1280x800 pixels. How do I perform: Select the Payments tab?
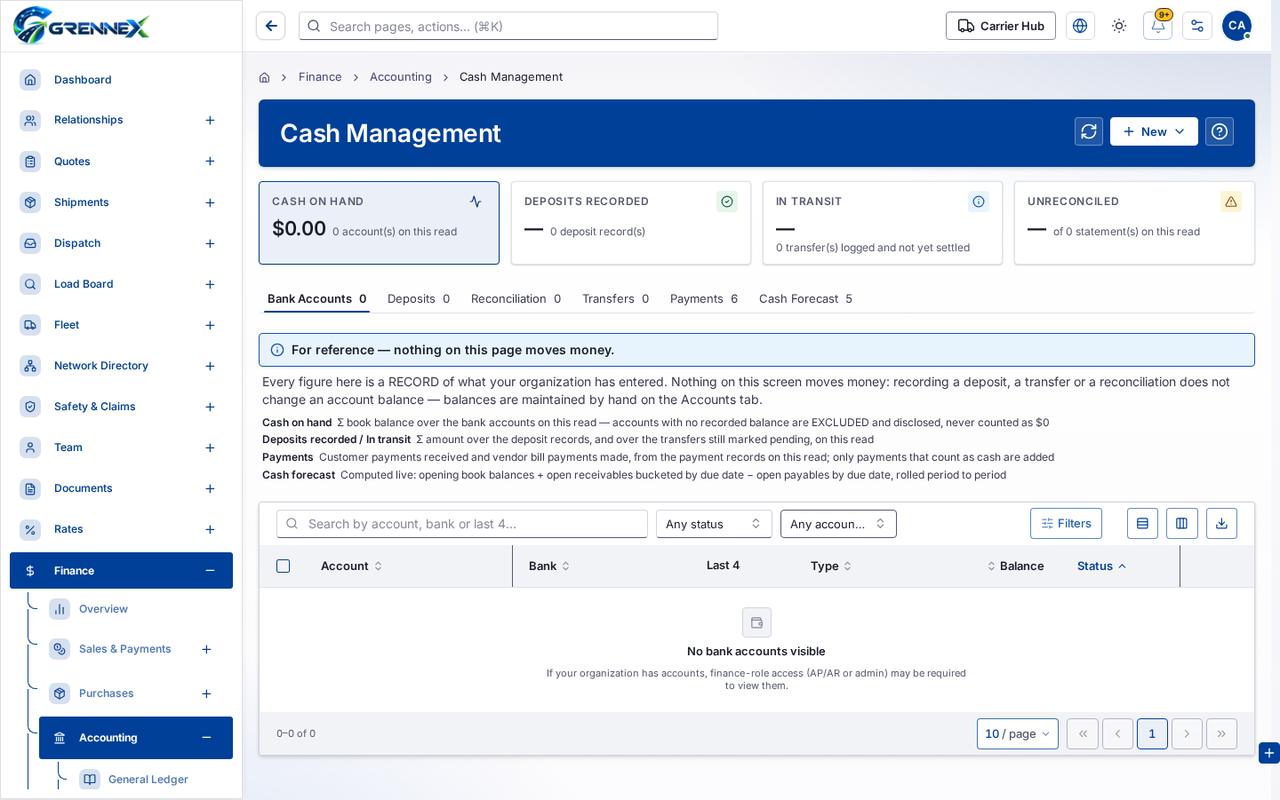tap(704, 299)
